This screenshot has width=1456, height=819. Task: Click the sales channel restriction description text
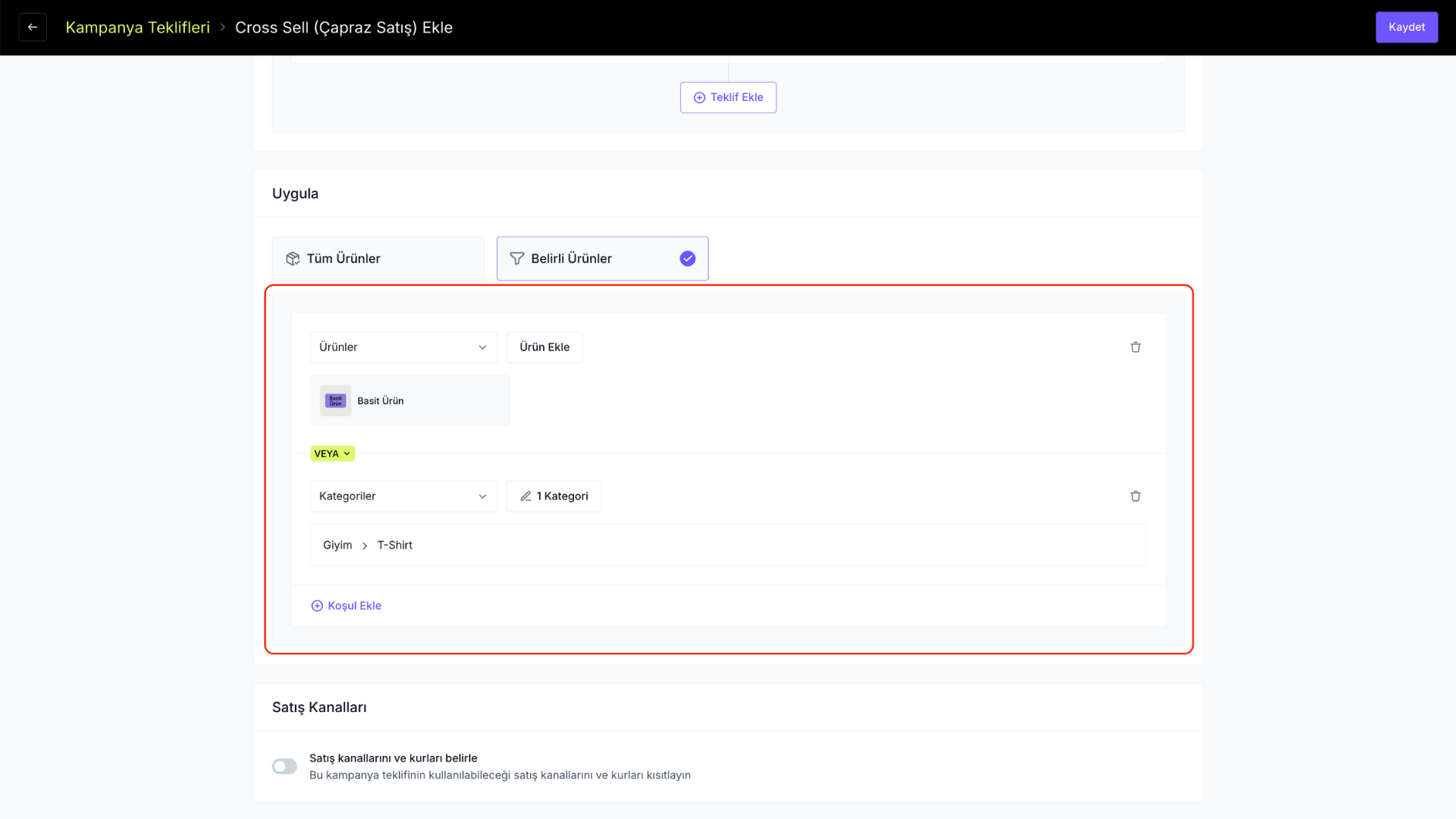[500, 775]
